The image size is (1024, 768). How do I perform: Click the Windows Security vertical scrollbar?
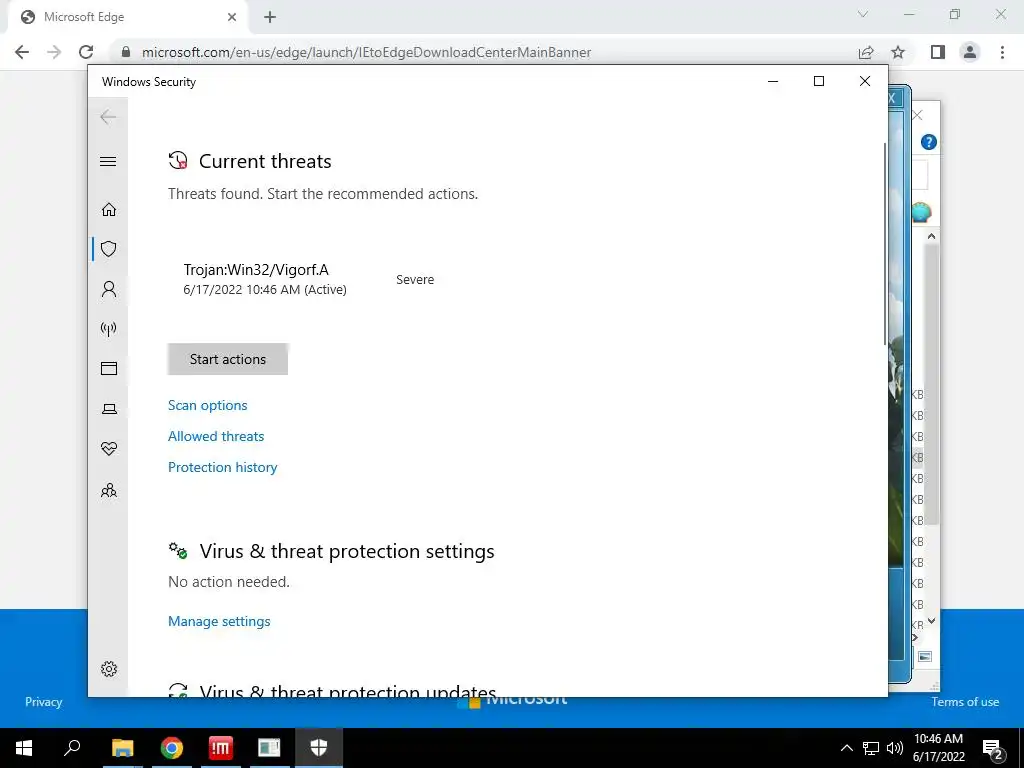(885, 244)
